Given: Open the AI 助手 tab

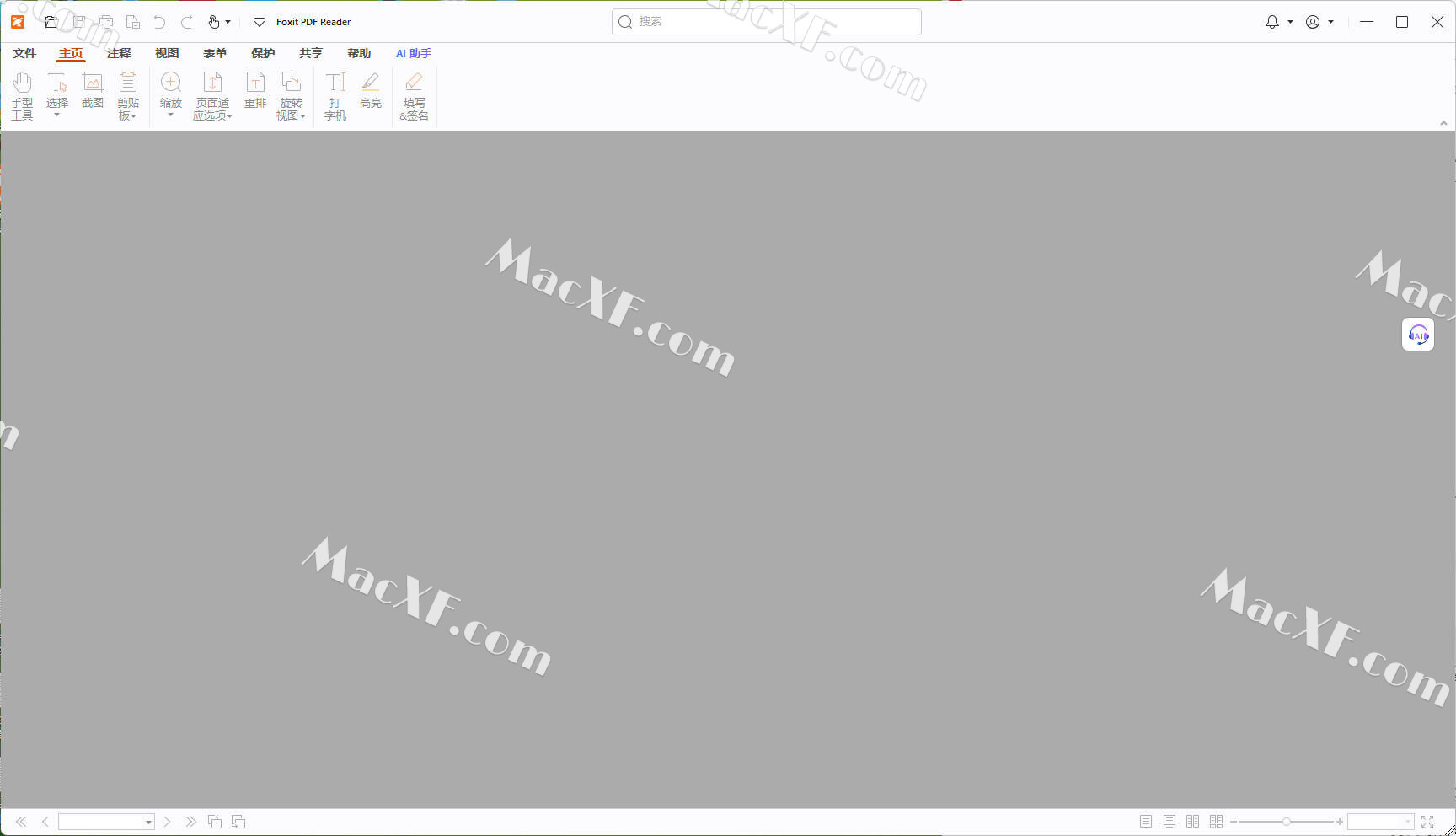Looking at the screenshot, I should (x=414, y=53).
